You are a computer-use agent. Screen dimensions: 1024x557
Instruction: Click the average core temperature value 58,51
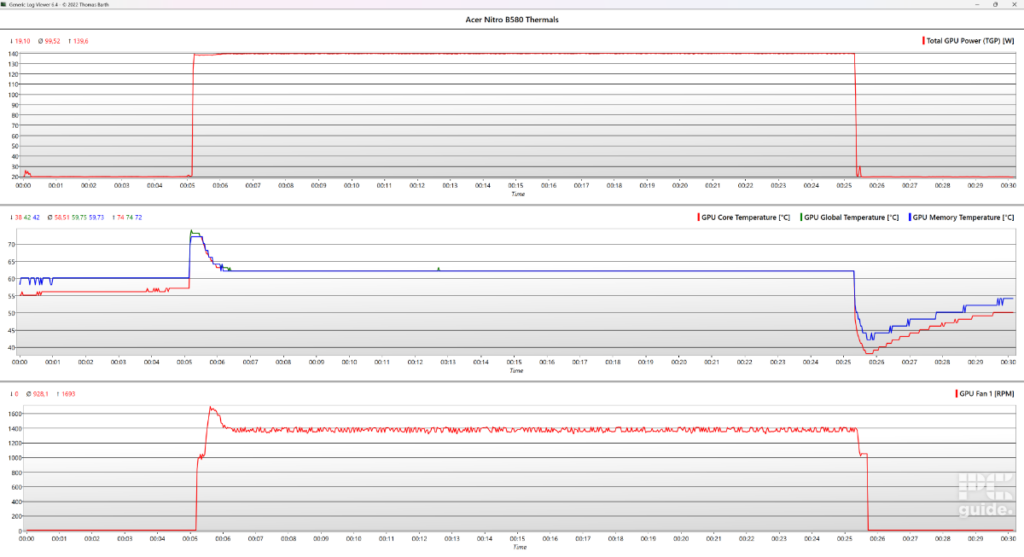(x=62, y=217)
